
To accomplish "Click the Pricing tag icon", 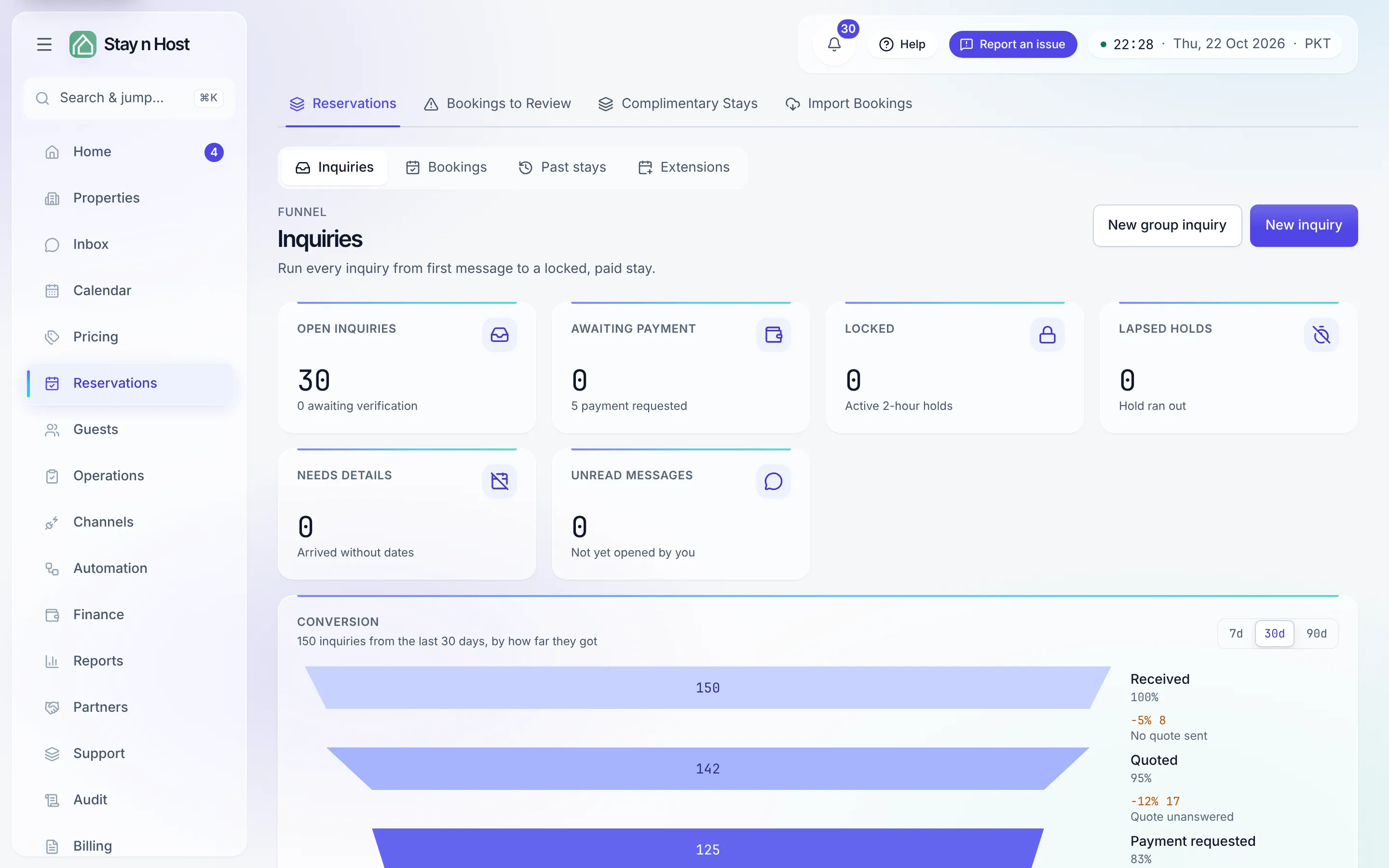I will (52, 337).
